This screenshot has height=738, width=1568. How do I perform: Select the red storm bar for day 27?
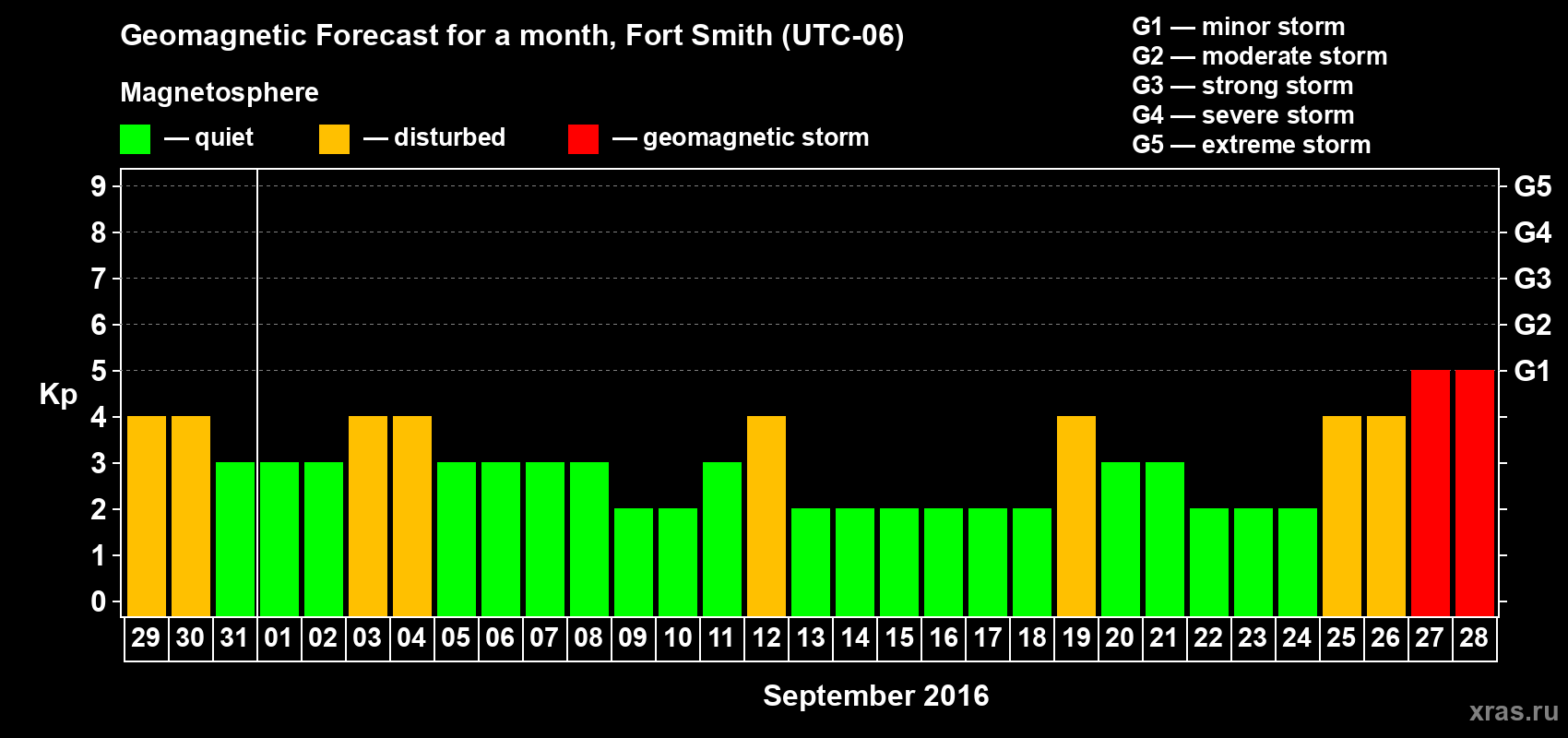[1431, 493]
